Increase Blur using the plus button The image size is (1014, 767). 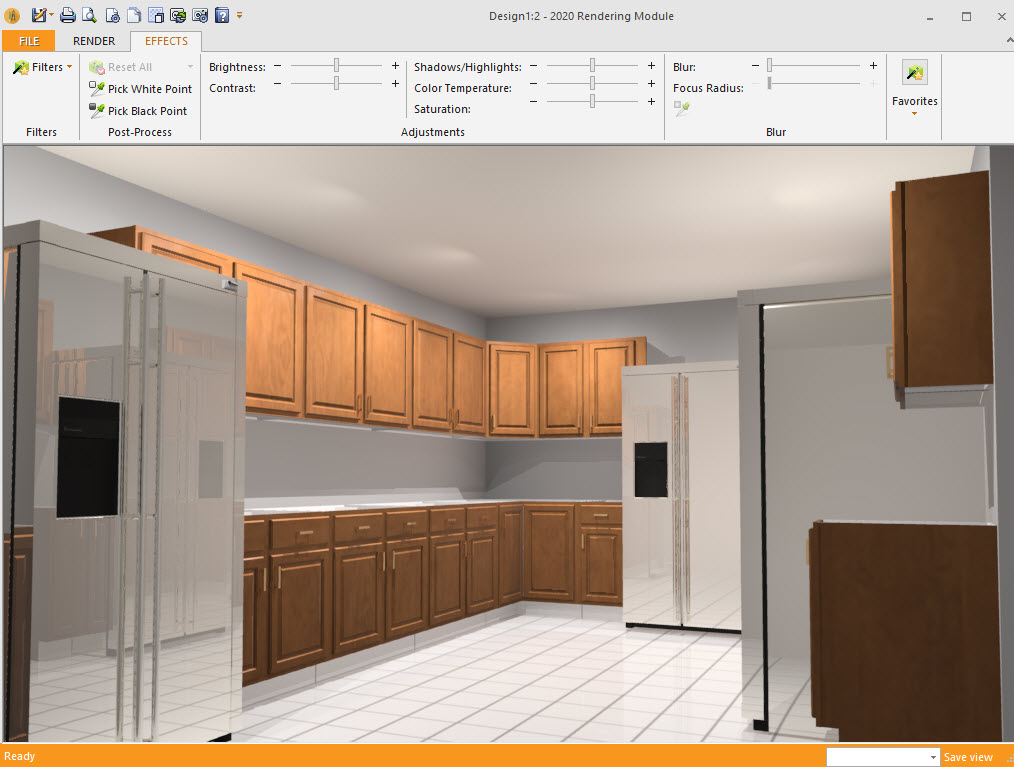point(873,66)
